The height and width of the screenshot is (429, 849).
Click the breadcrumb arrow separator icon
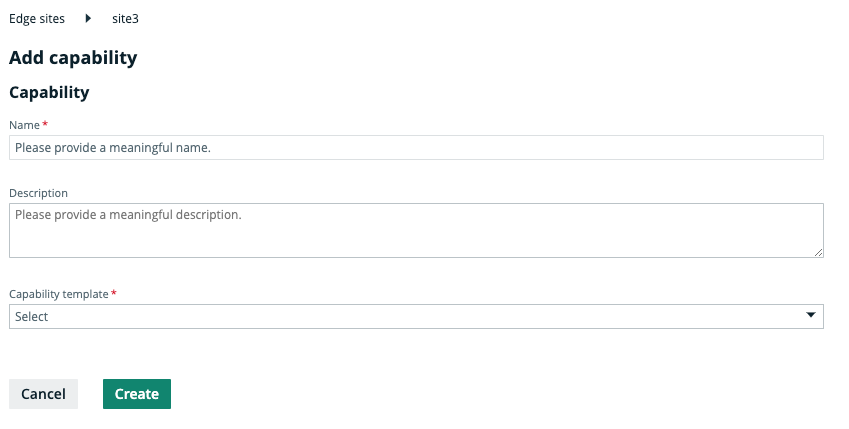(89, 19)
